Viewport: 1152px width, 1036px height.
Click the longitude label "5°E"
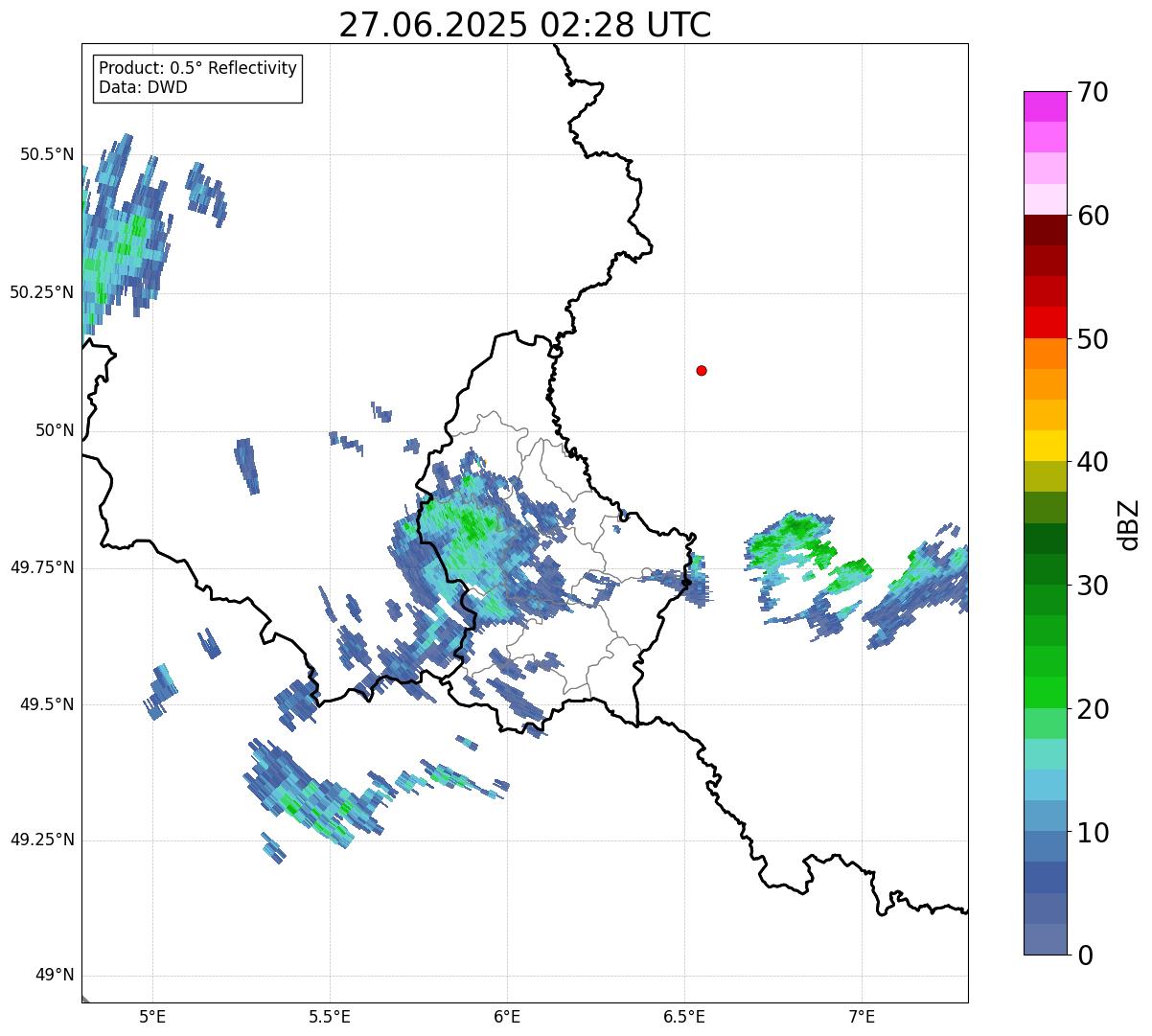coord(152,1016)
